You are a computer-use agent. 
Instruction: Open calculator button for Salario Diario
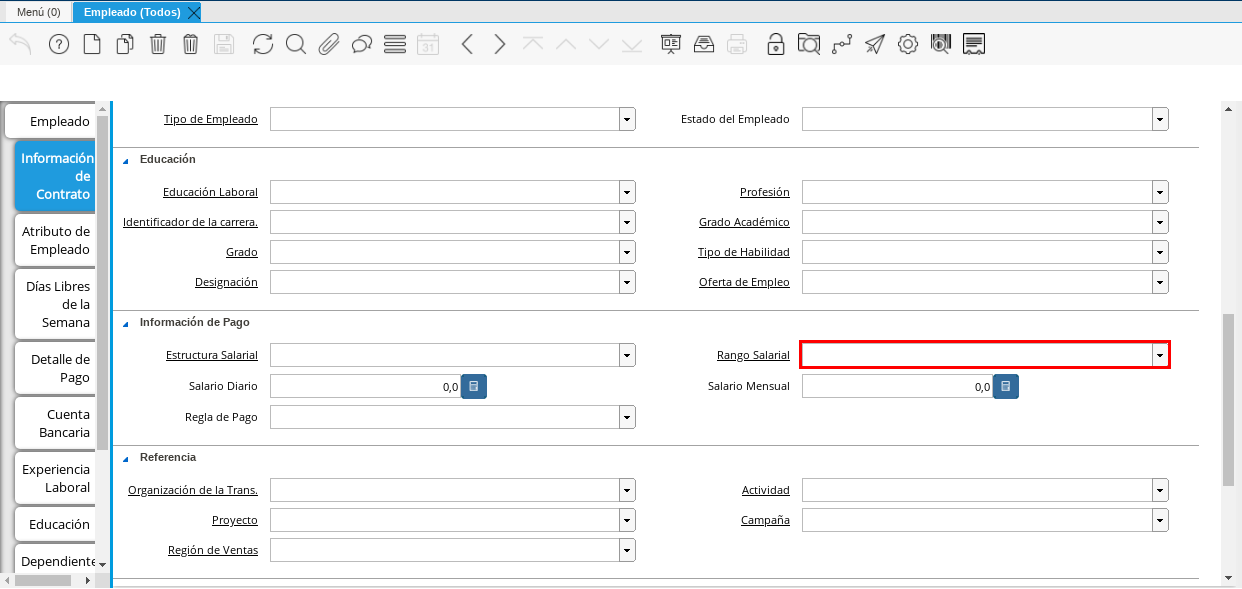[474, 386]
